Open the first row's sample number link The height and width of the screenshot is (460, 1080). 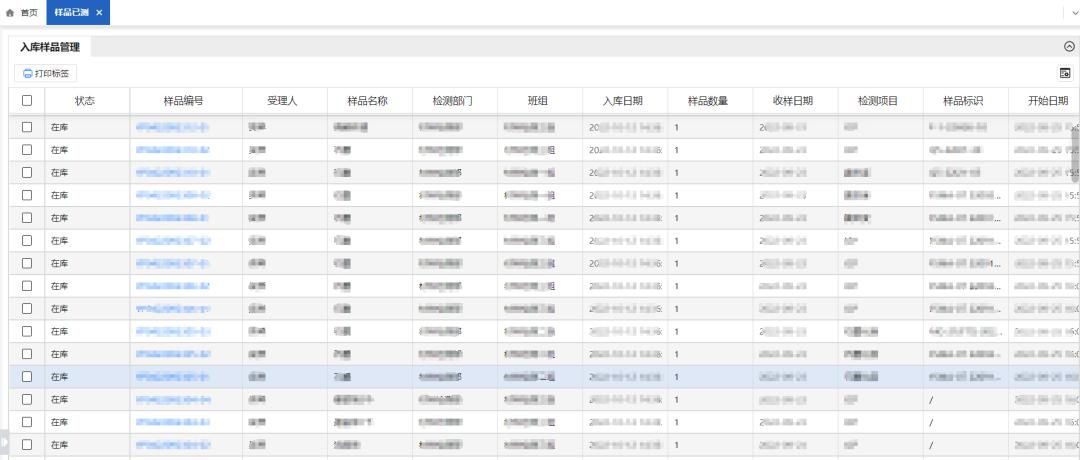[172, 127]
